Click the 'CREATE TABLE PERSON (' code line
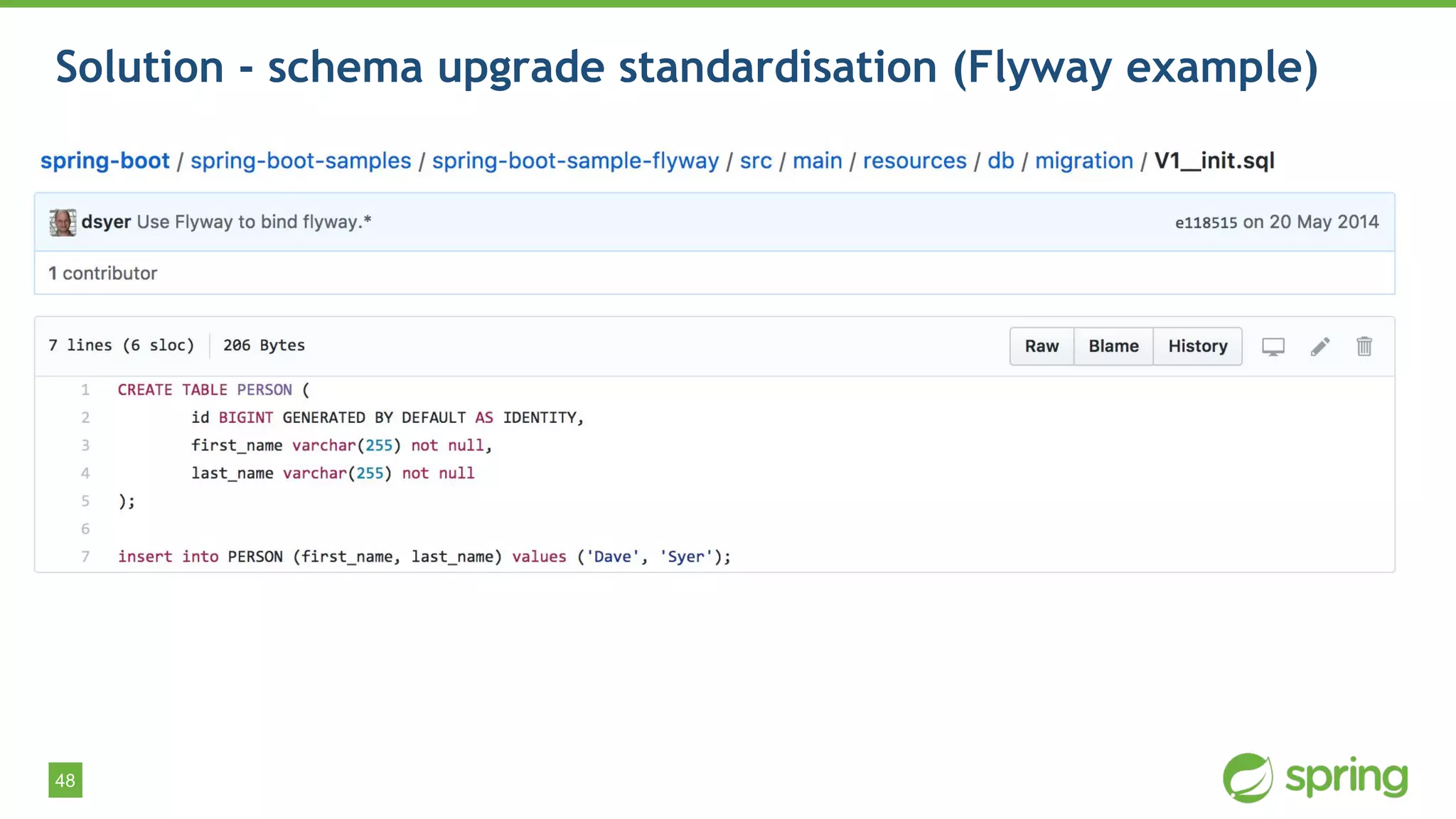Screen dimensions: 1456x819 (x=214, y=390)
